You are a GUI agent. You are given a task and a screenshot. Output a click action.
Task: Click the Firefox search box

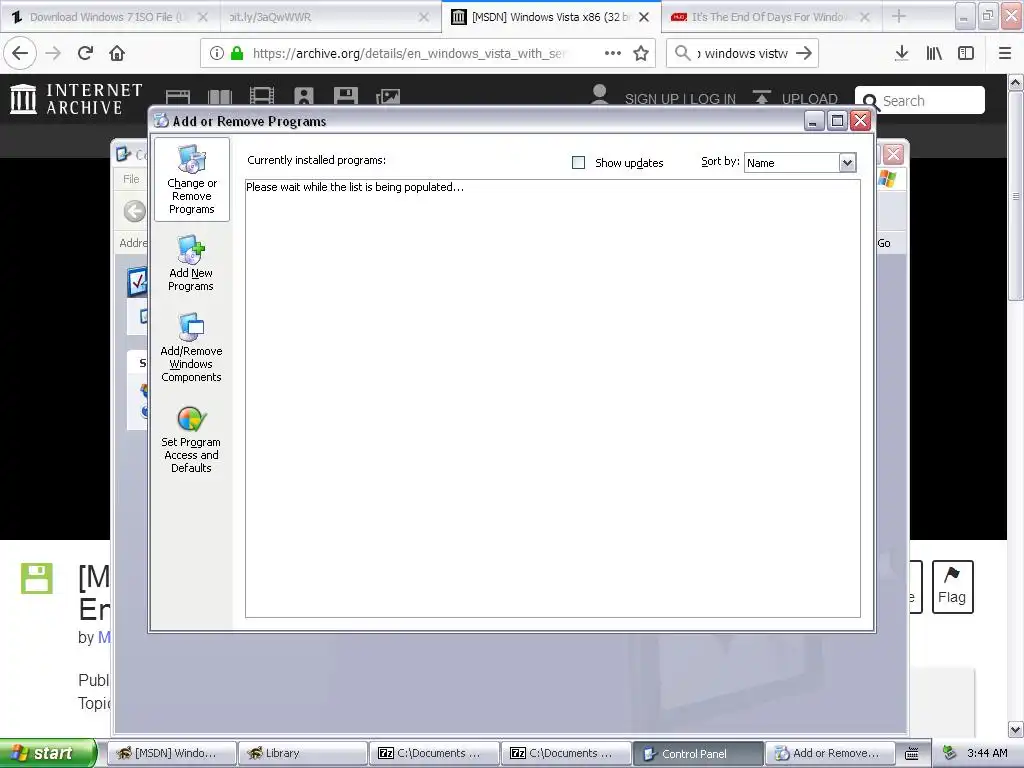point(743,54)
